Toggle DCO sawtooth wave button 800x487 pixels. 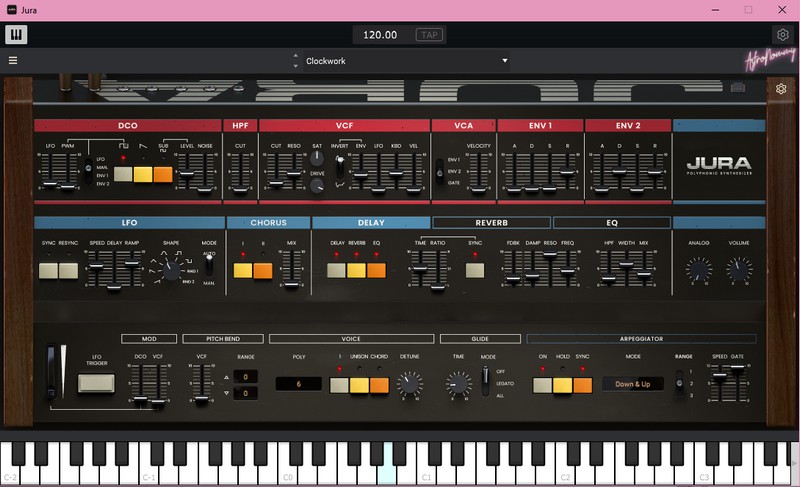[x=143, y=174]
